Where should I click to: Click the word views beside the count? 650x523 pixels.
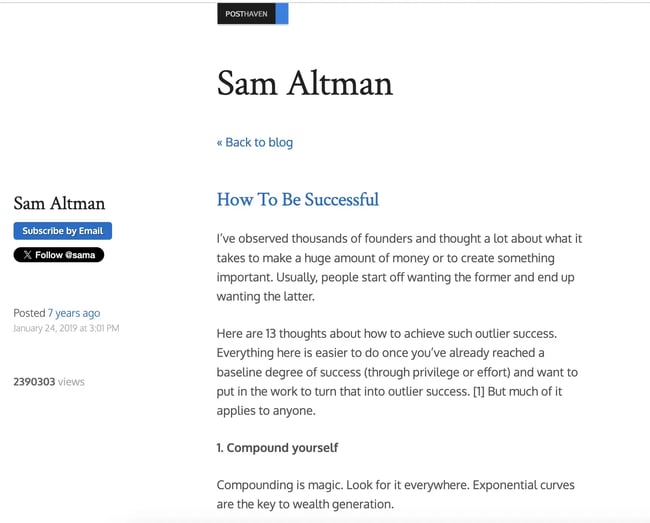[71, 381]
